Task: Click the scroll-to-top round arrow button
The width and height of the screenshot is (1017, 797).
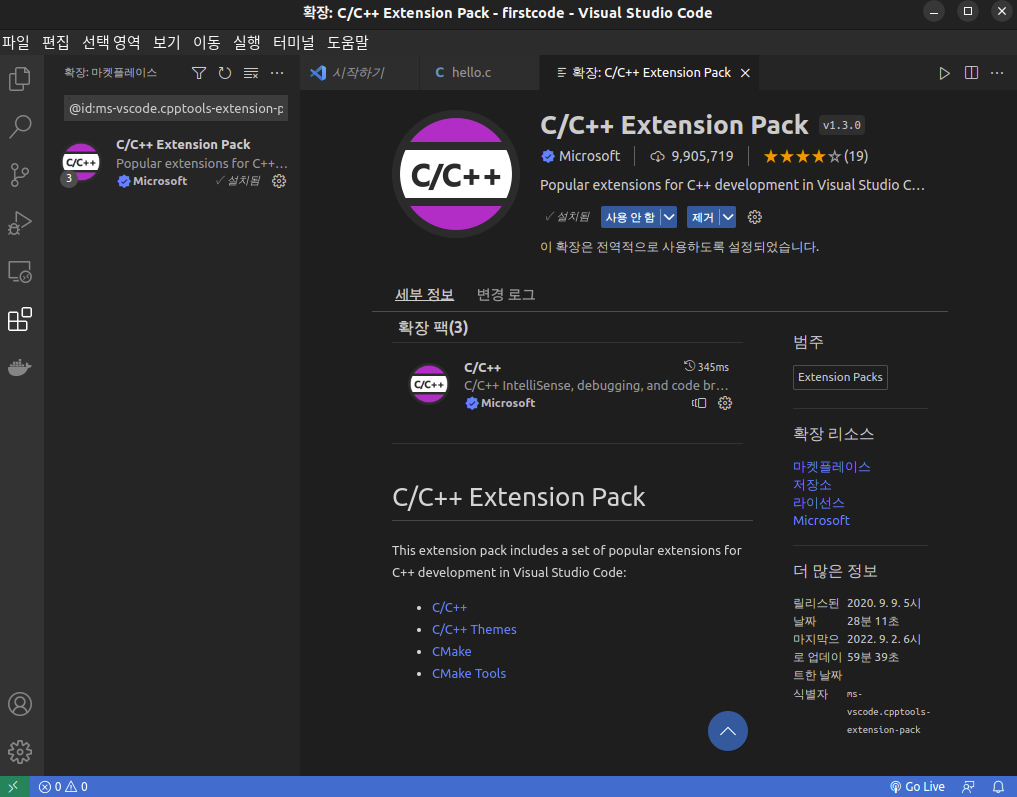Action: click(728, 731)
